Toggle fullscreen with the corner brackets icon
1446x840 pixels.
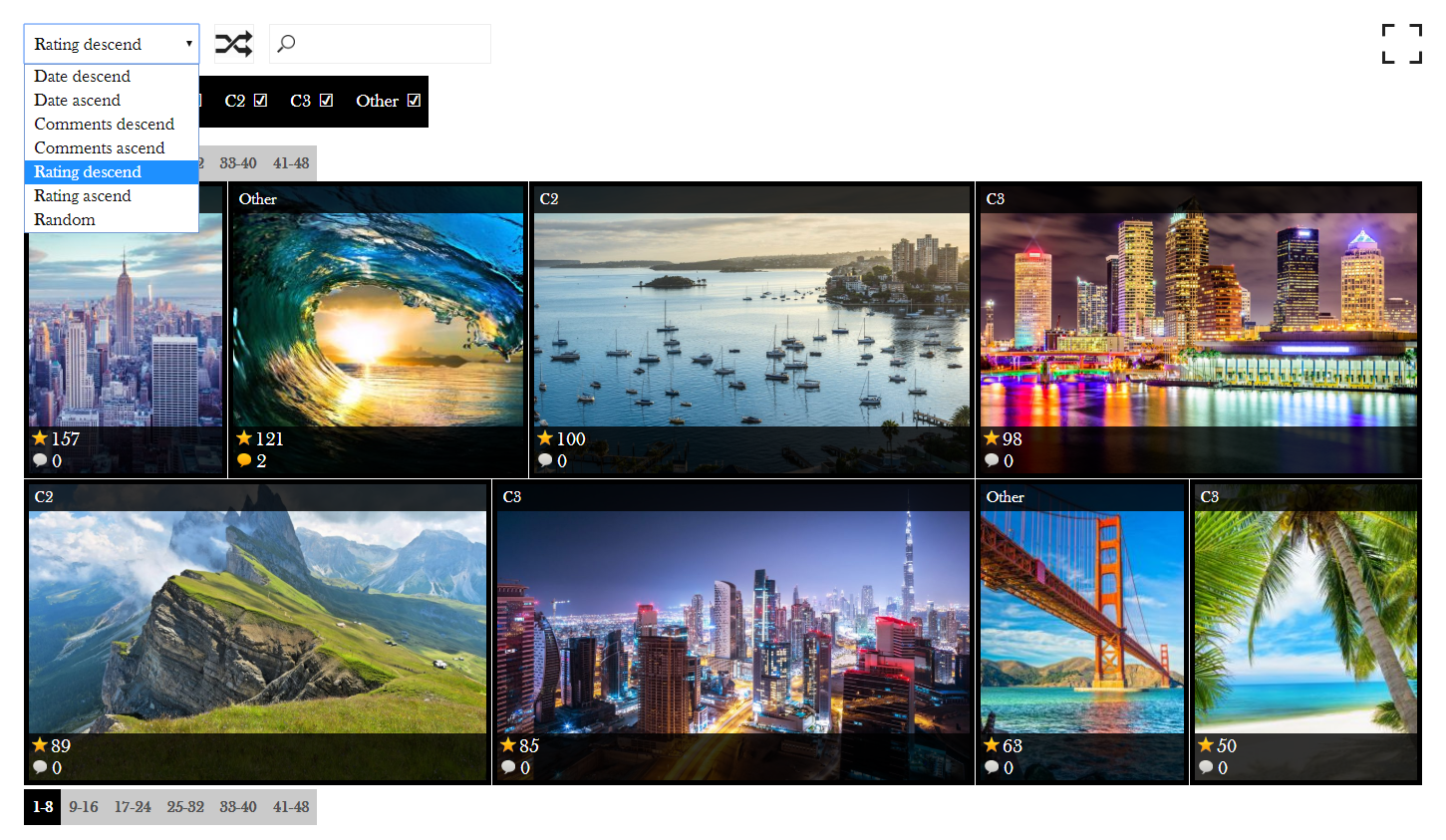[x=1401, y=44]
